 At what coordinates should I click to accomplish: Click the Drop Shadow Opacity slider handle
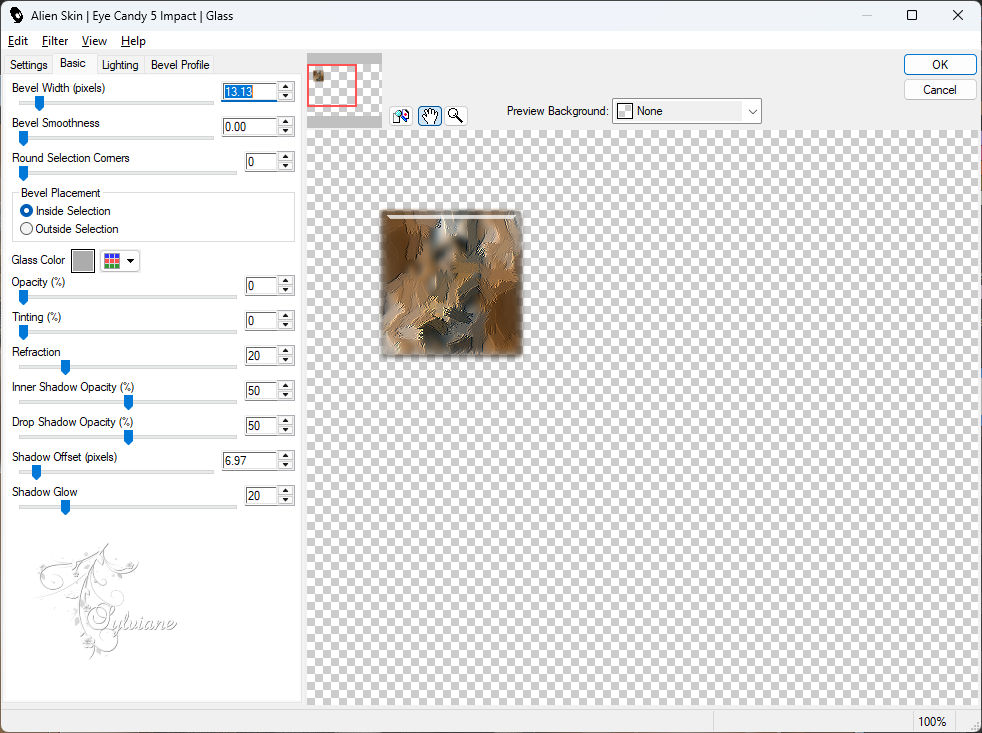click(128, 437)
